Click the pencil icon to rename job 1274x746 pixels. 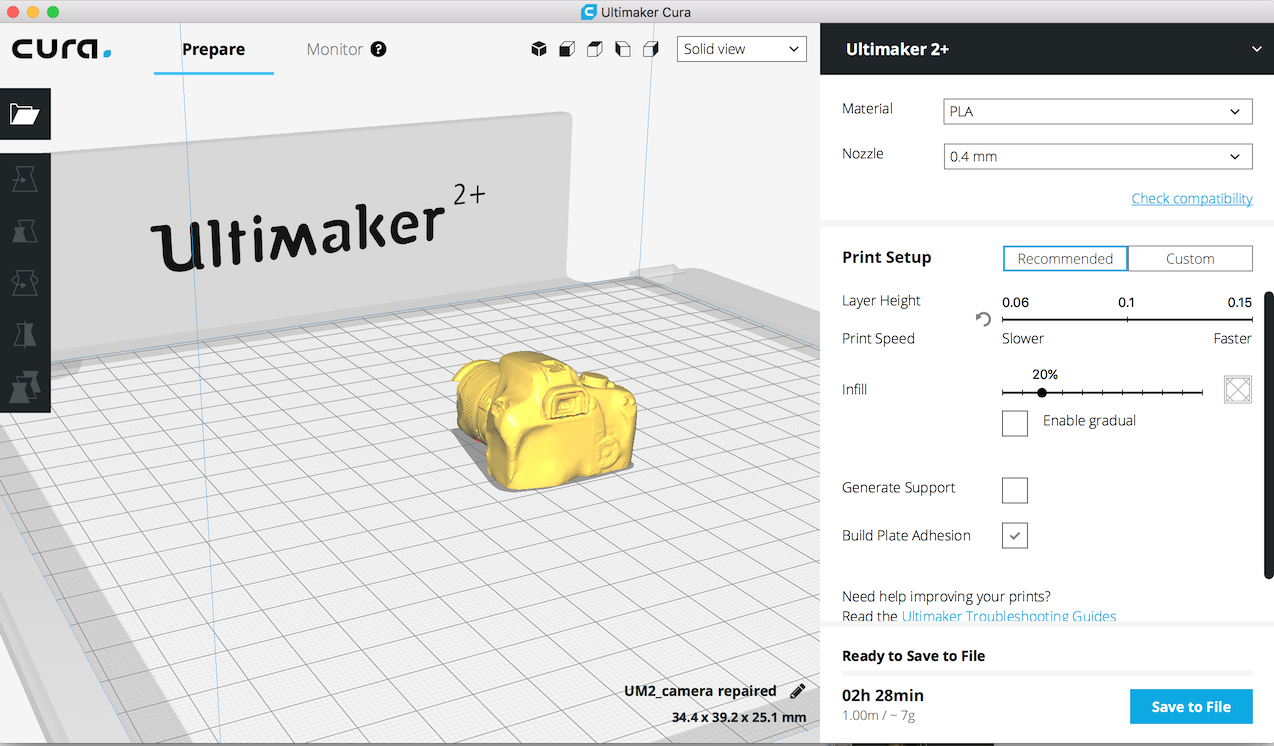point(797,691)
